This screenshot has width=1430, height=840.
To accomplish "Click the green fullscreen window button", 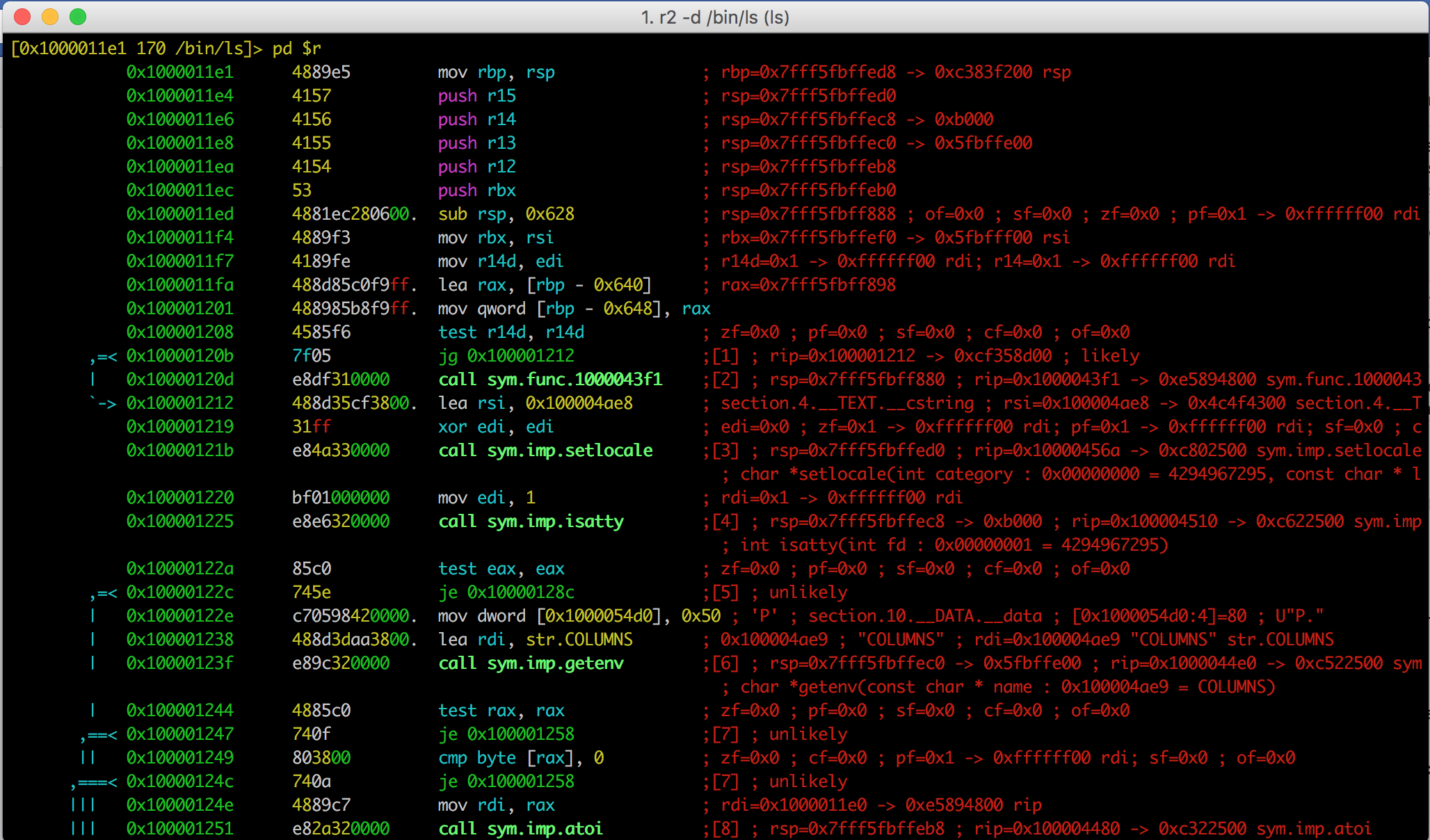I will tap(78, 17).
